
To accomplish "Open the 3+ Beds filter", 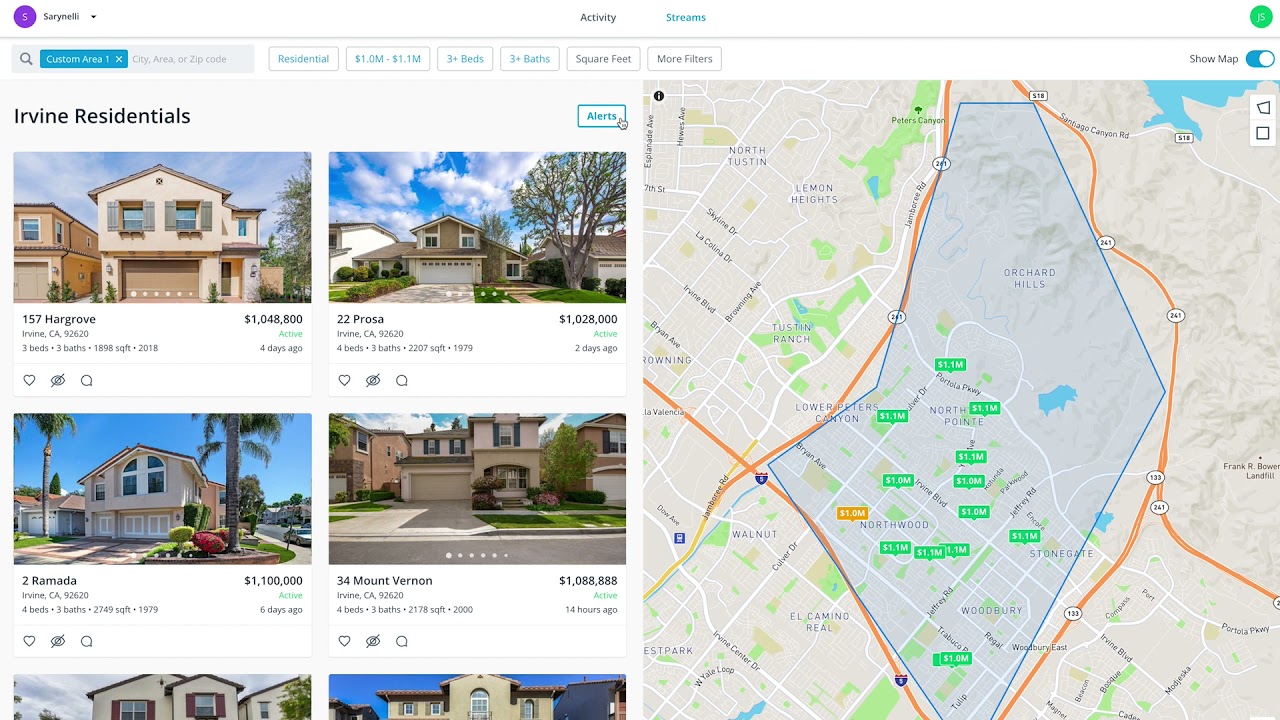I will tap(465, 59).
